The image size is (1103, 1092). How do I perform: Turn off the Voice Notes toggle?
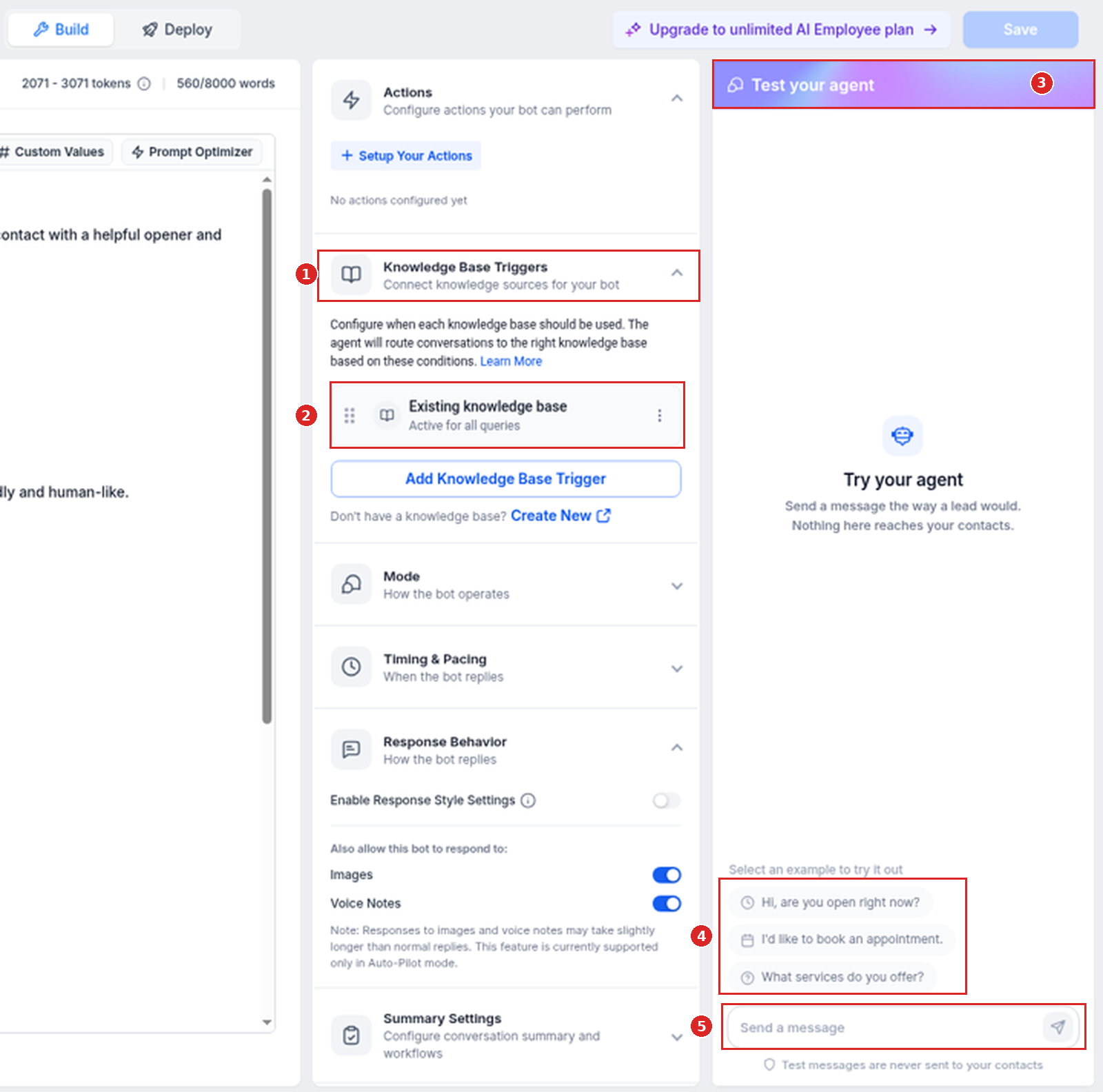pyautogui.click(x=667, y=904)
